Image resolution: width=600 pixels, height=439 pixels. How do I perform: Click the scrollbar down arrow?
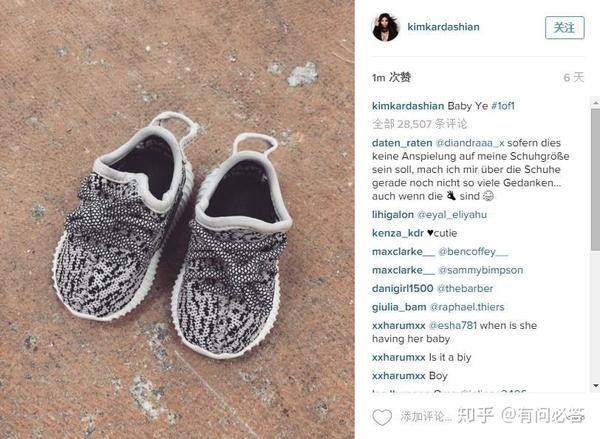pos(595,385)
